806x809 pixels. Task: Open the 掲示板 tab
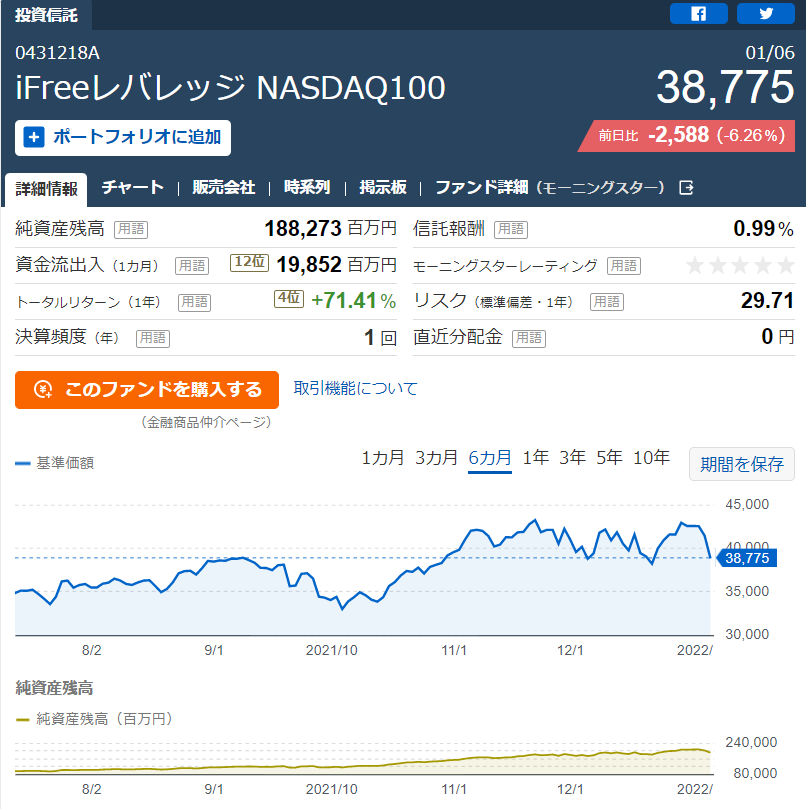tap(383, 187)
